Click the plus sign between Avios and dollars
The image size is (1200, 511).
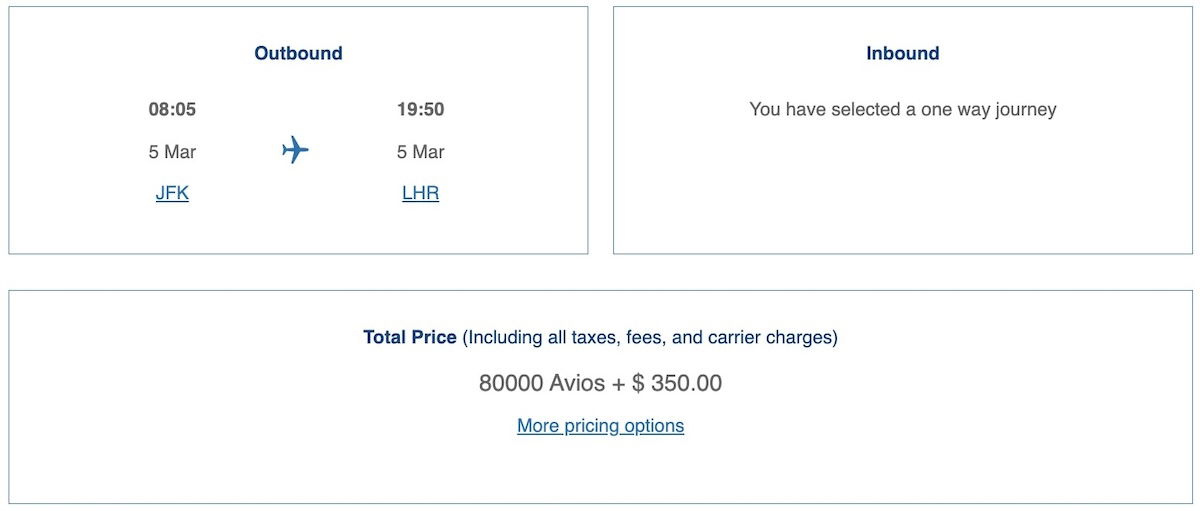[618, 384]
